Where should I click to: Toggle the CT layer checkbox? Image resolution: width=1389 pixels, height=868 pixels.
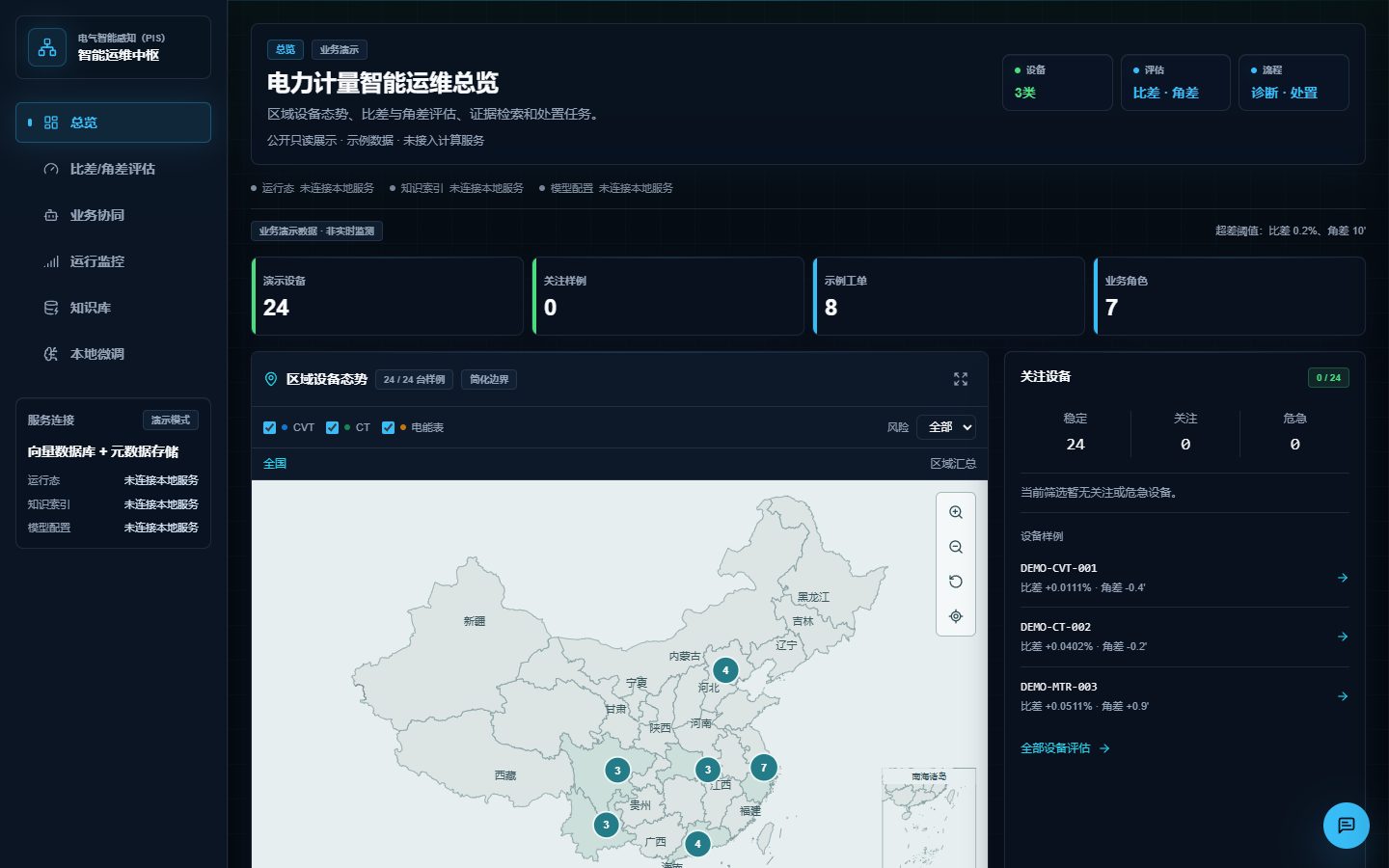pos(333,427)
